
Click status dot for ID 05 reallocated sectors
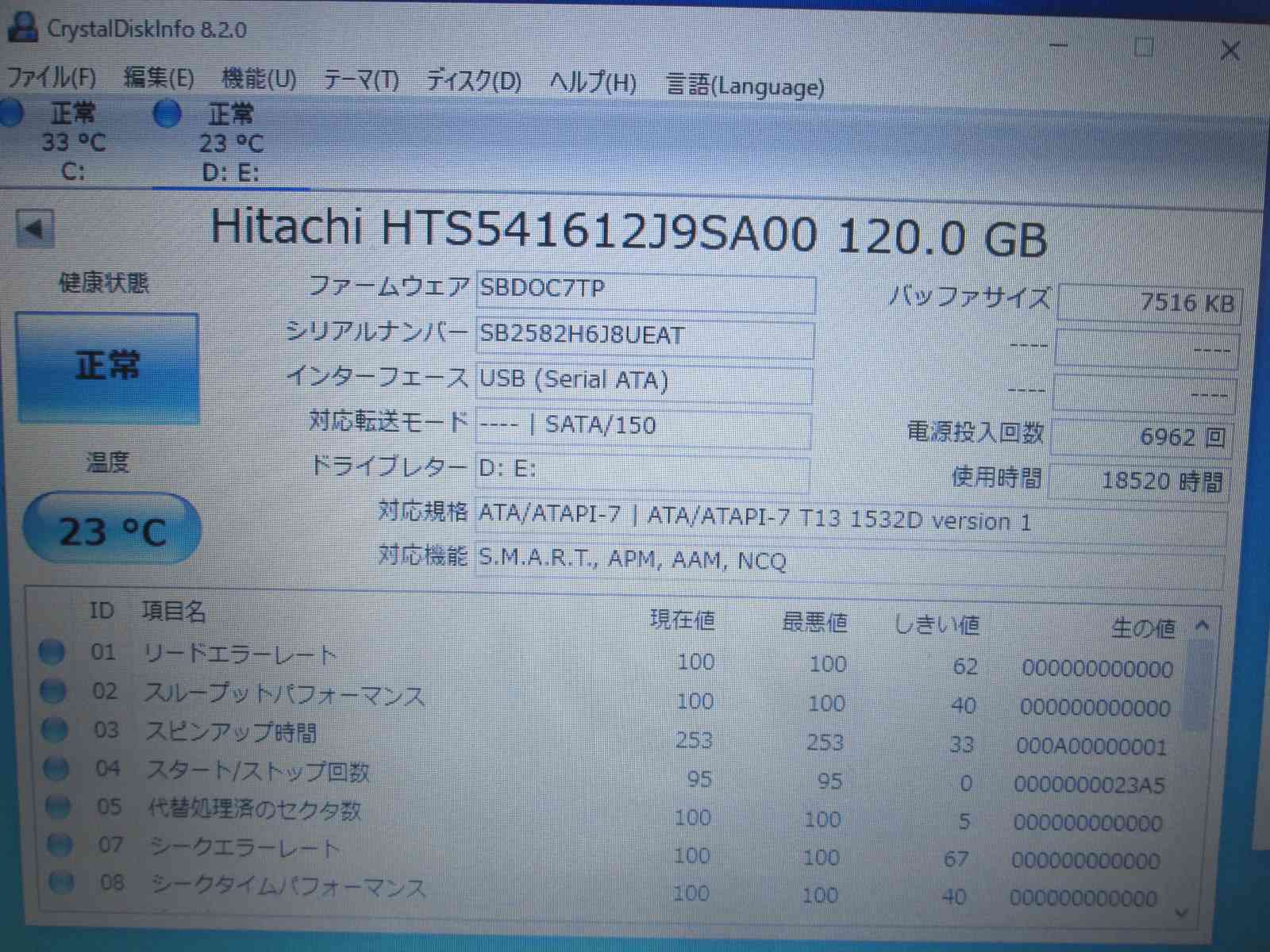[58, 807]
